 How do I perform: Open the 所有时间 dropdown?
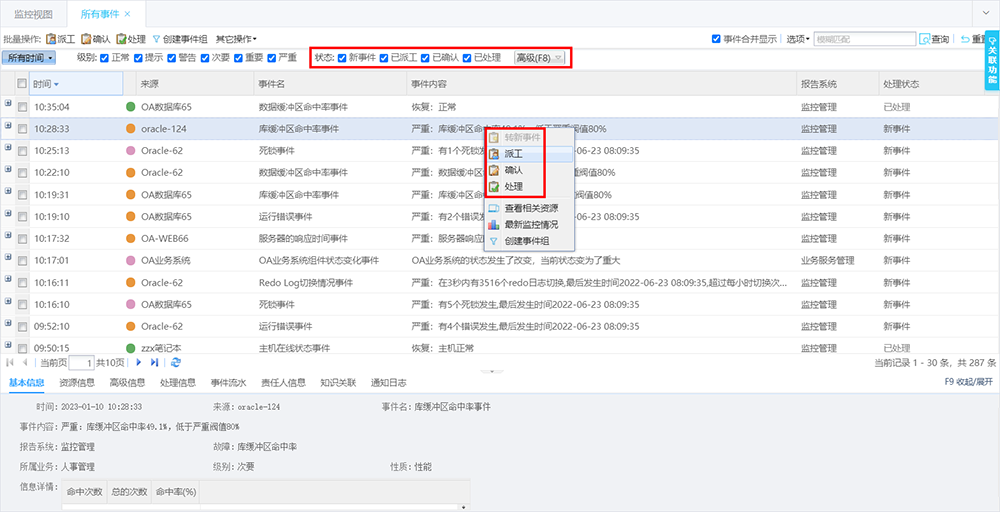coord(30,58)
